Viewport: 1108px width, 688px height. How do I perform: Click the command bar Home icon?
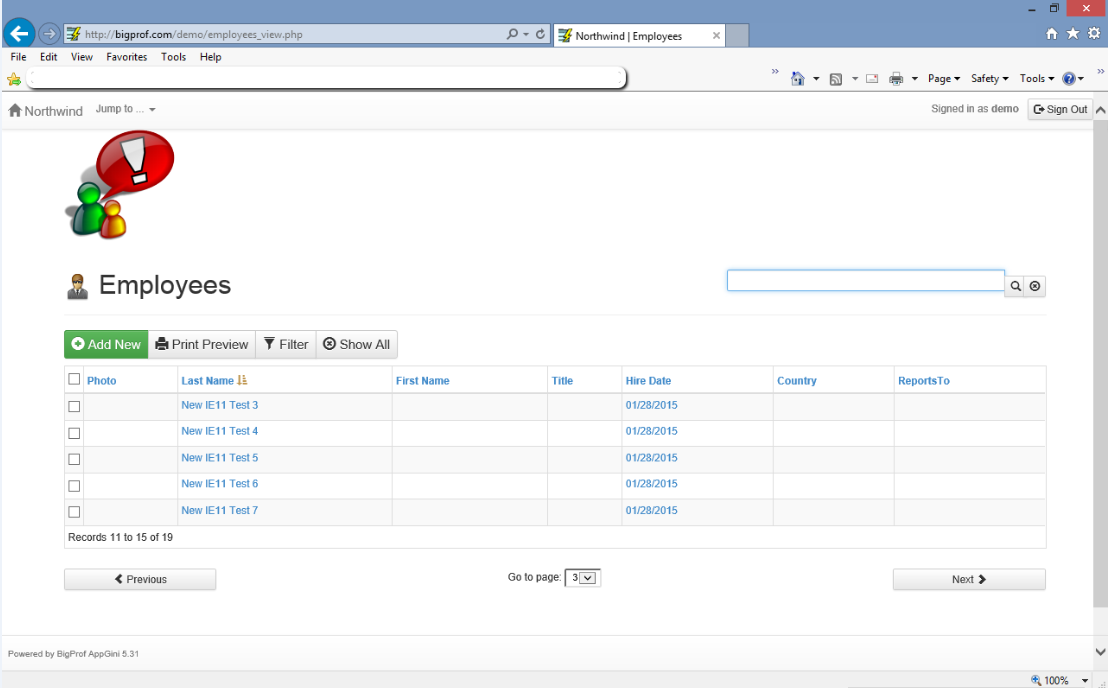(798, 78)
